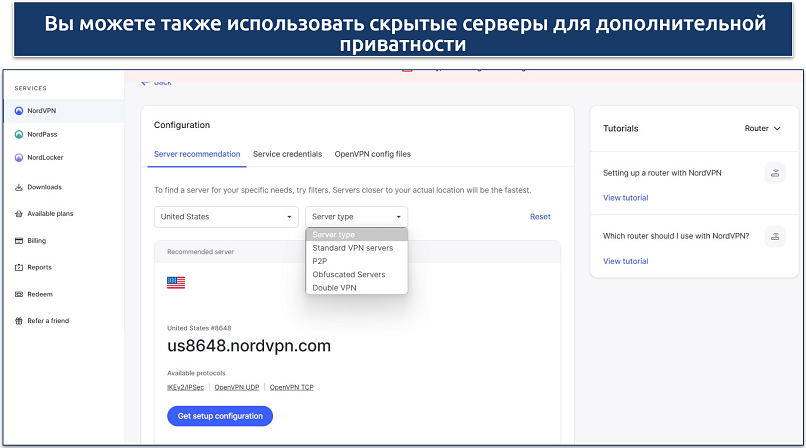Click the Reports icon
This screenshot has width=806, height=448.
(x=19, y=267)
